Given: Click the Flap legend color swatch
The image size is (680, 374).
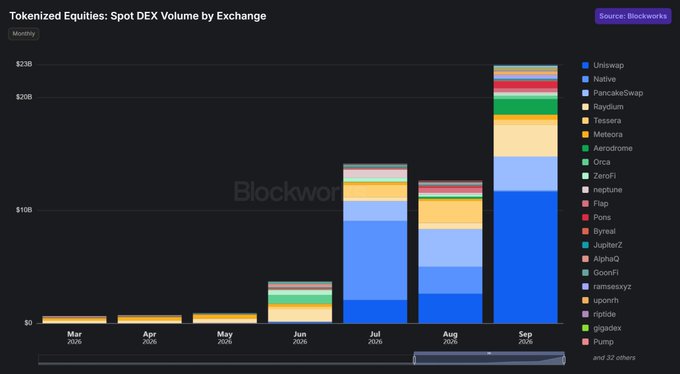Looking at the screenshot, I should tap(585, 203).
